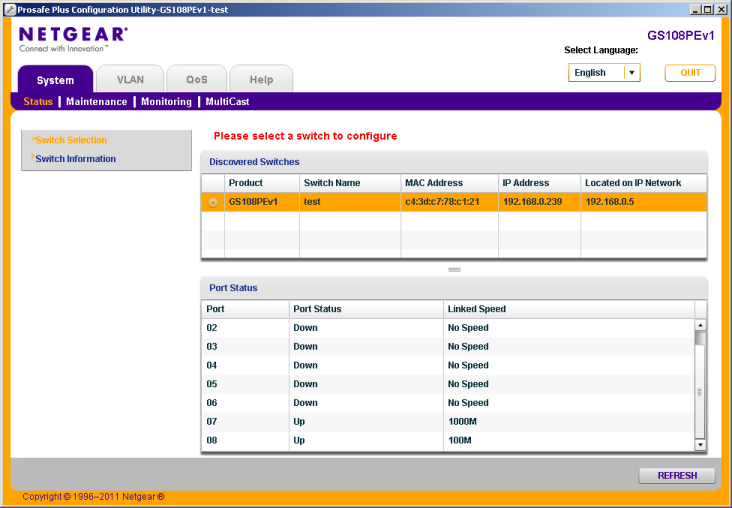Click the Up status of port 08
This screenshot has width=732, height=508.
pos(299,440)
